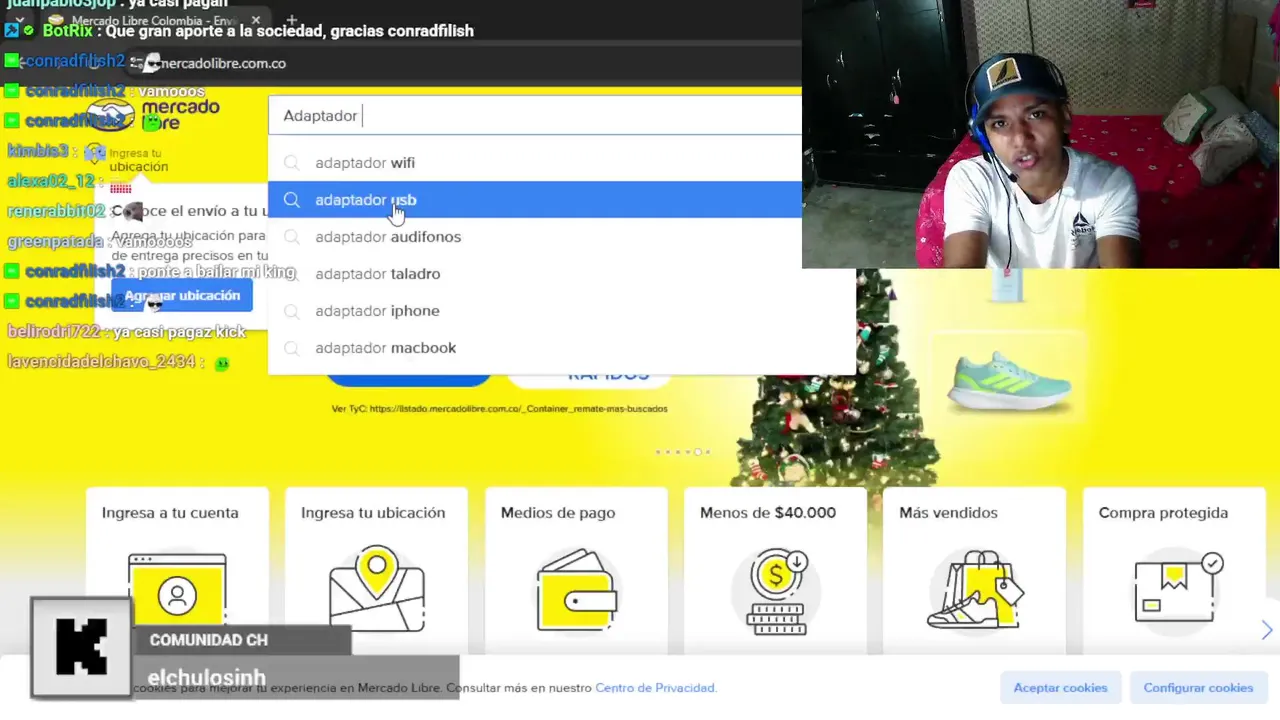Open the 'Más vendidos' card title

click(x=948, y=513)
